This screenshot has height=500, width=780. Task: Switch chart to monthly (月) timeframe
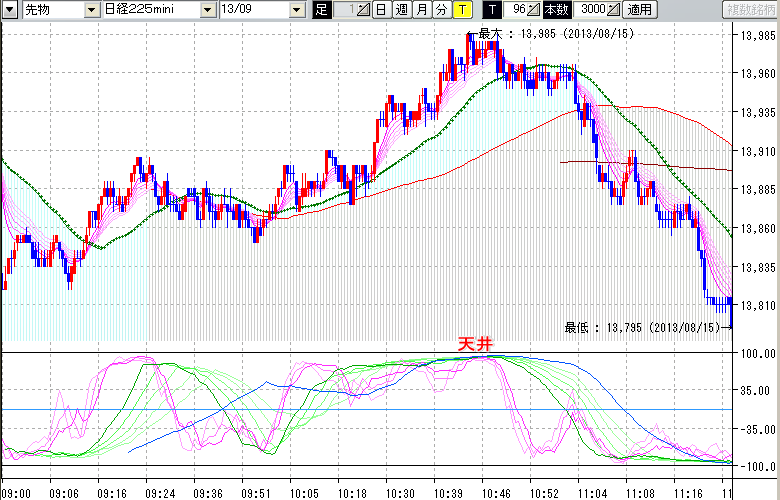(422, 10)
